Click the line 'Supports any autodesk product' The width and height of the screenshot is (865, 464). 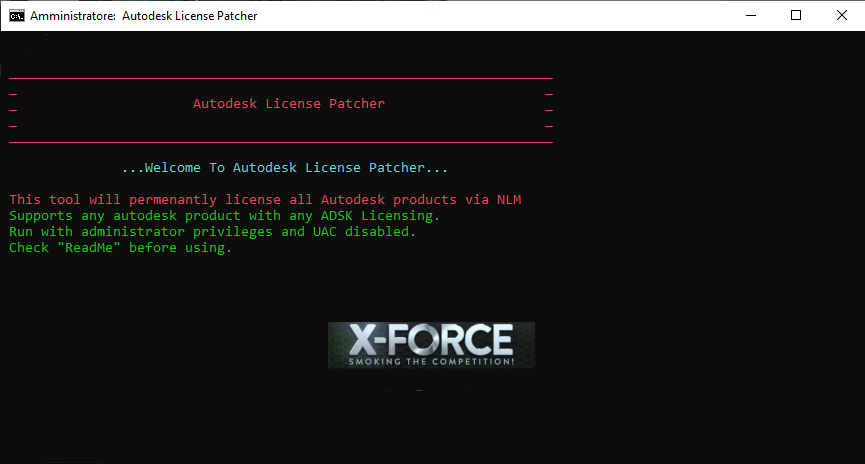[x=225, y=216]
